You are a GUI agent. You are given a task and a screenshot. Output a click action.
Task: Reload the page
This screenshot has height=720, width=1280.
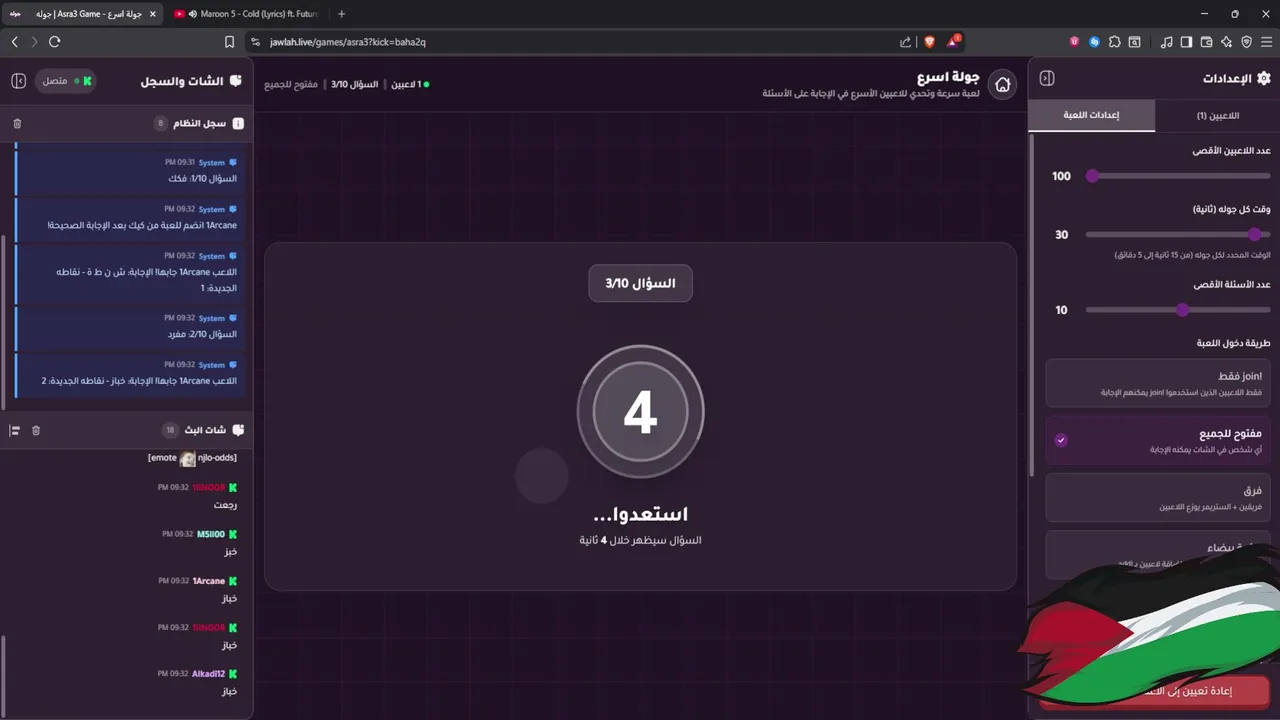coord(54,42)
